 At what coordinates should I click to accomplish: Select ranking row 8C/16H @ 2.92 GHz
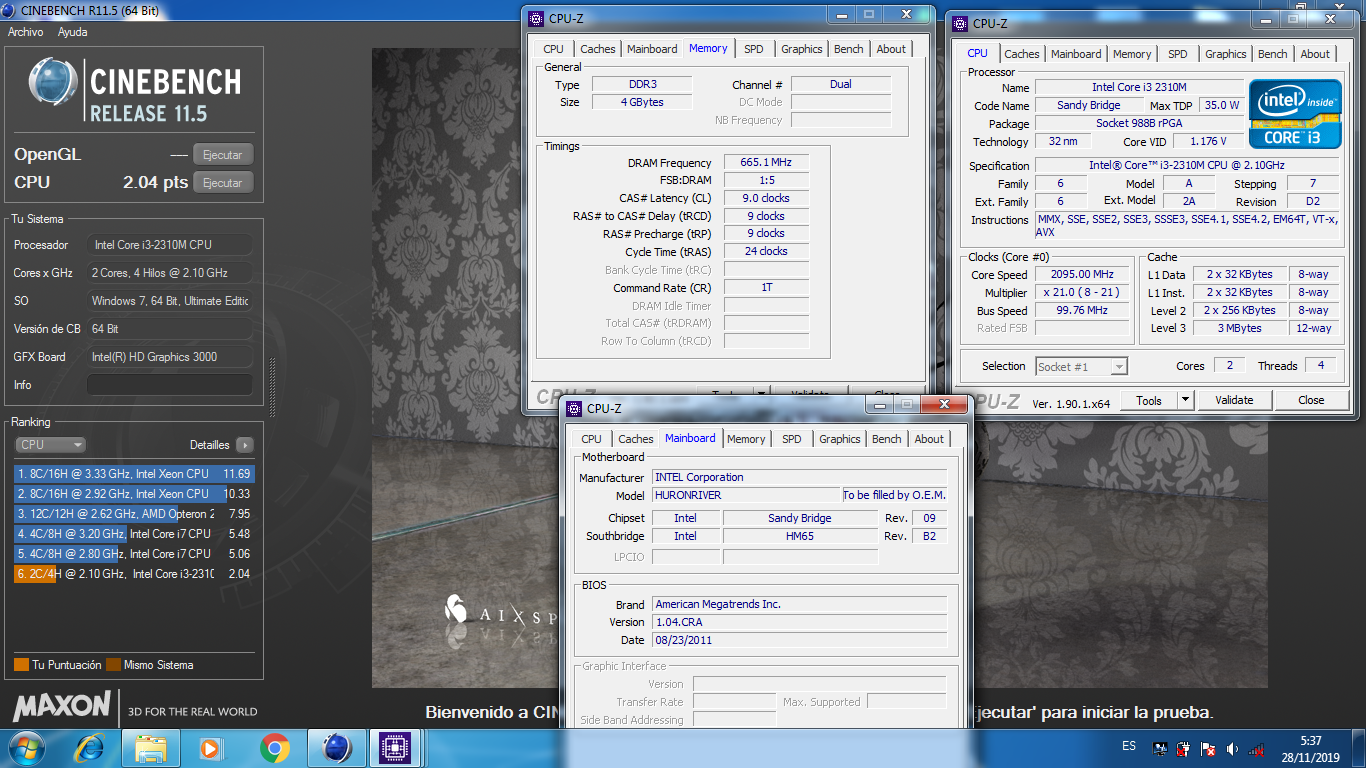(134, 494)
